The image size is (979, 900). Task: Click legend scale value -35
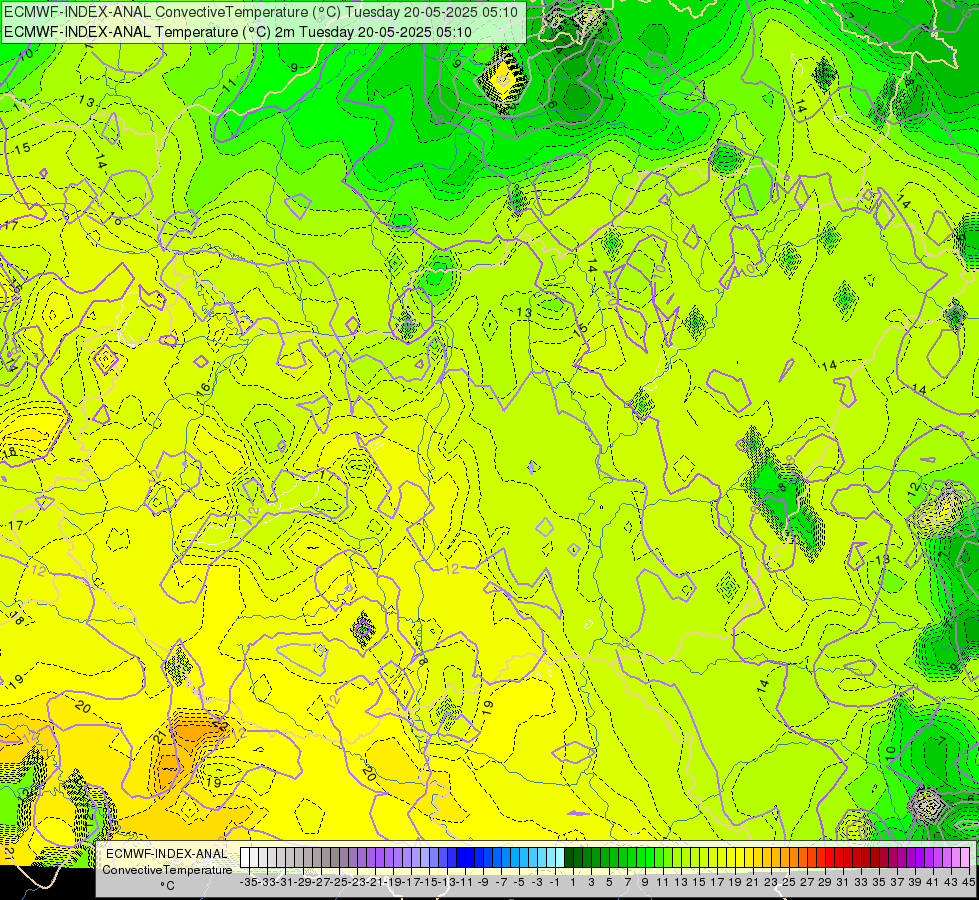click(x=248, y=882)
